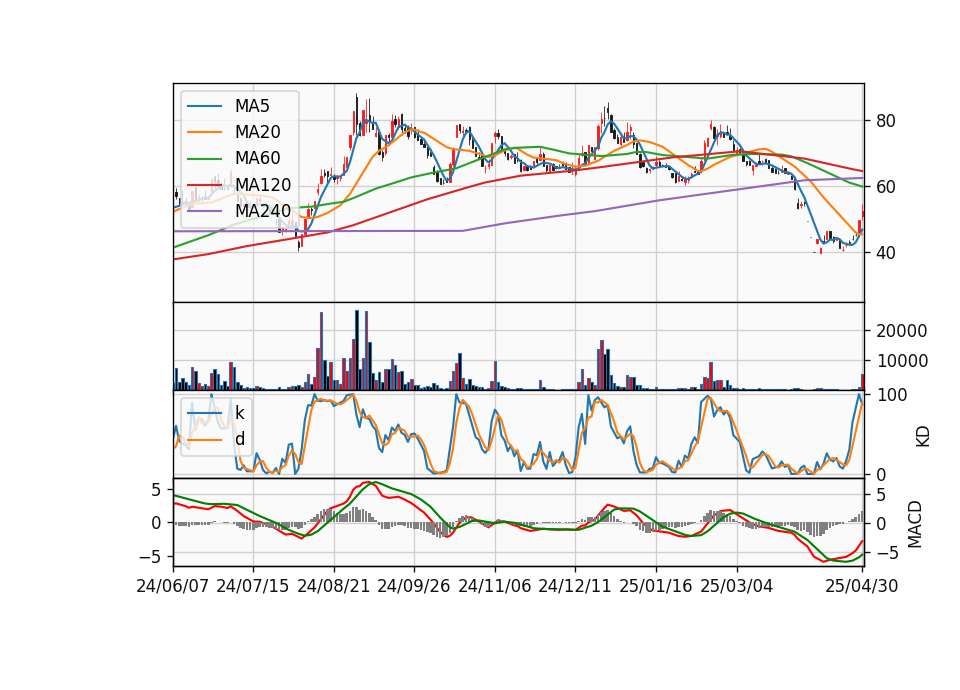This screenshot has width=960, height=690.
Task: Click the MACD right axis value 0
Action: (x=881, y=524)
